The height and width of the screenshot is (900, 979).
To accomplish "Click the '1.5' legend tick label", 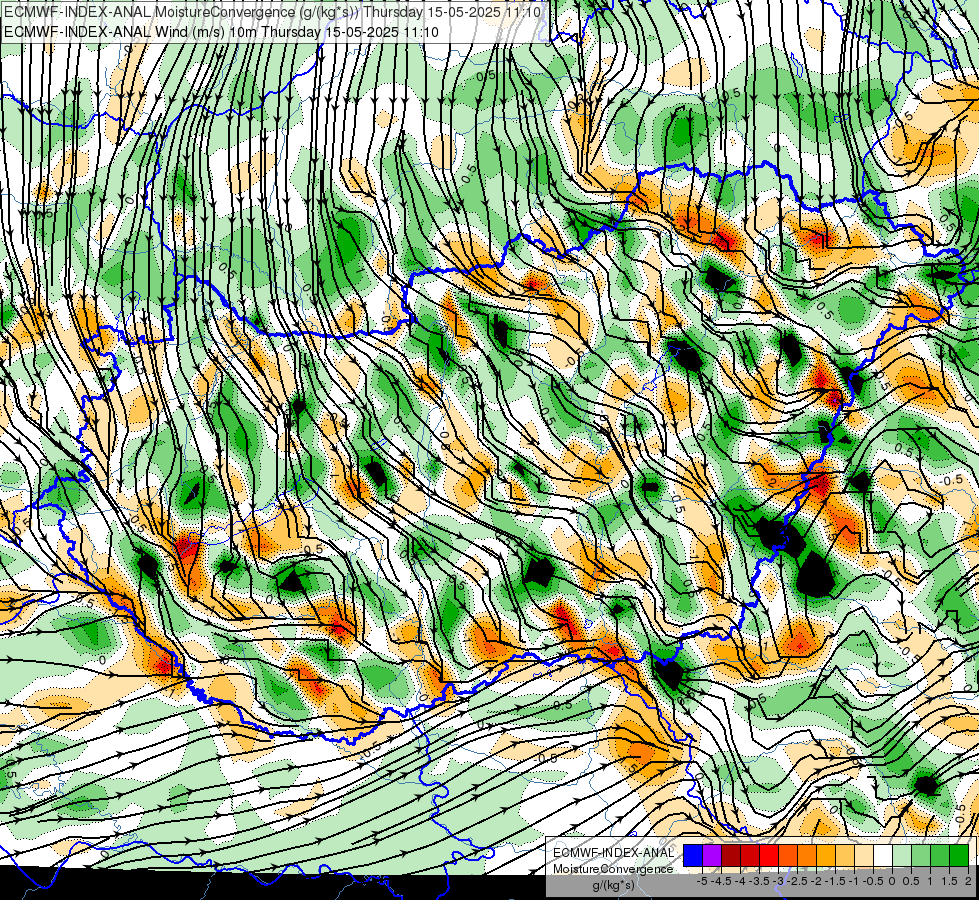I will coord(949,881).
